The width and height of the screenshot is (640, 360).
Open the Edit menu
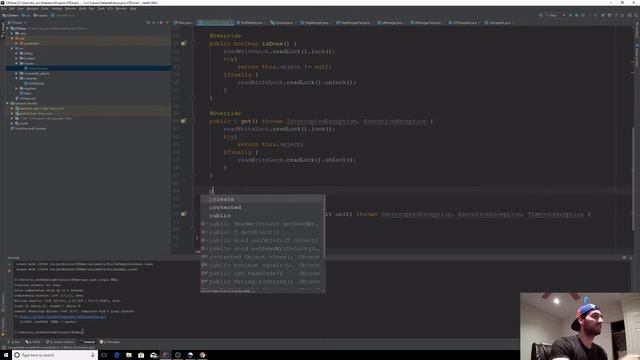[x=12, y=9]
